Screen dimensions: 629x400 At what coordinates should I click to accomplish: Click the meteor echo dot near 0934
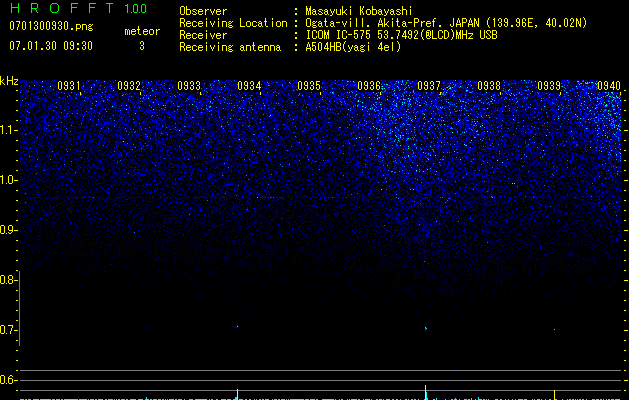237,327
